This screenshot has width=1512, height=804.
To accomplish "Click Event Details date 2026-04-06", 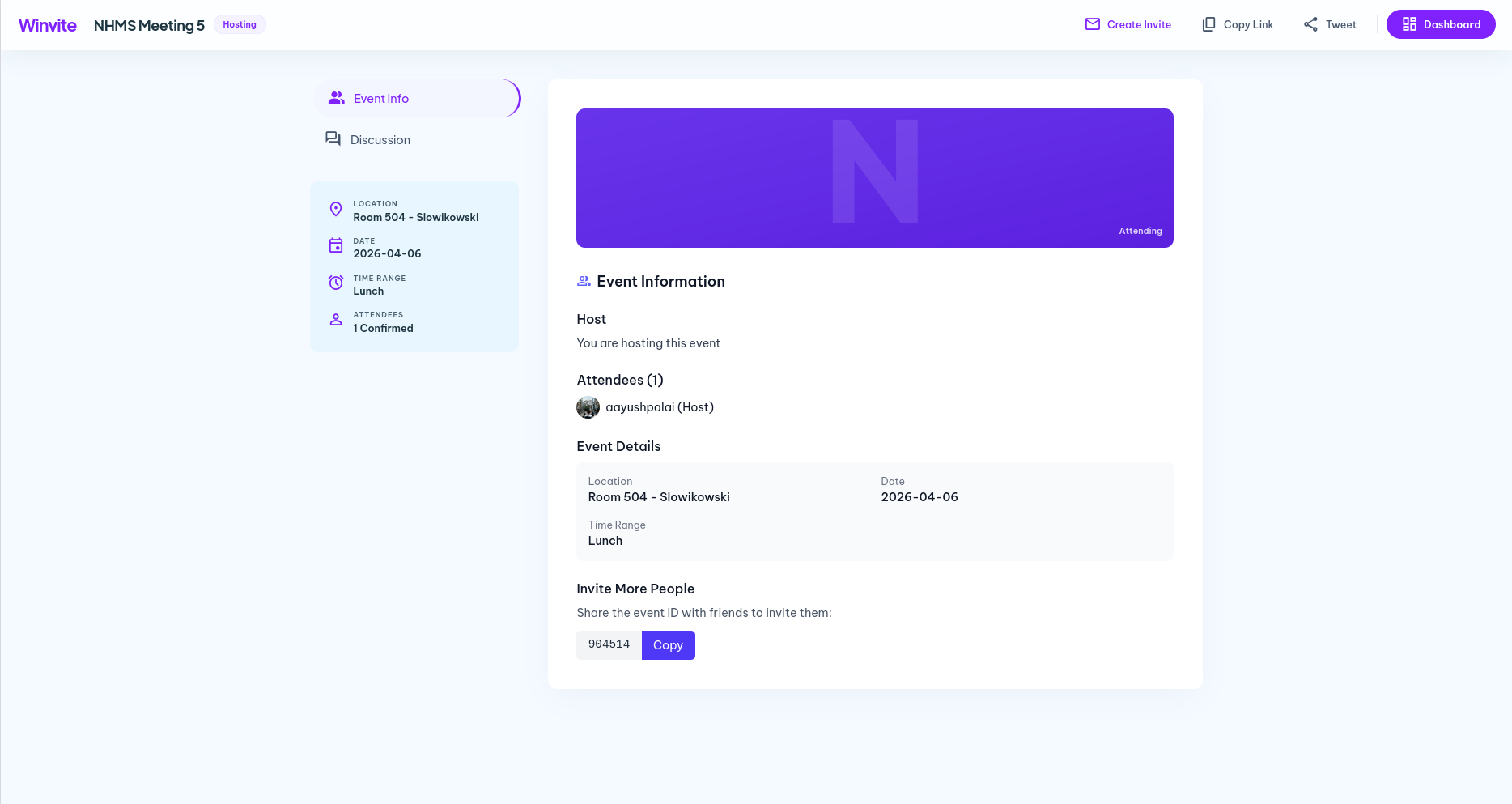I will click(x=920, y=497).
